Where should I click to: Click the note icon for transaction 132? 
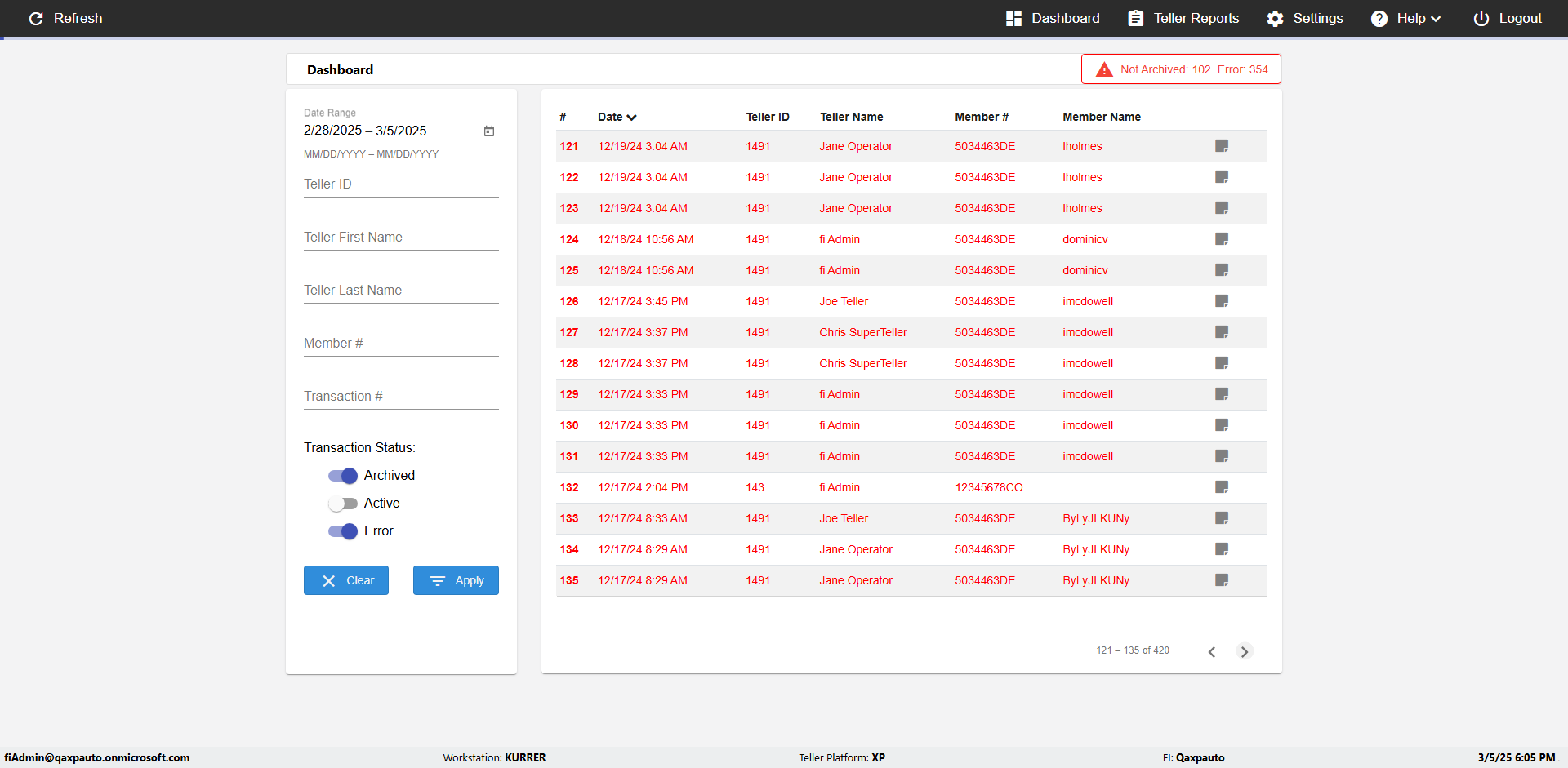coord(1222,487)
